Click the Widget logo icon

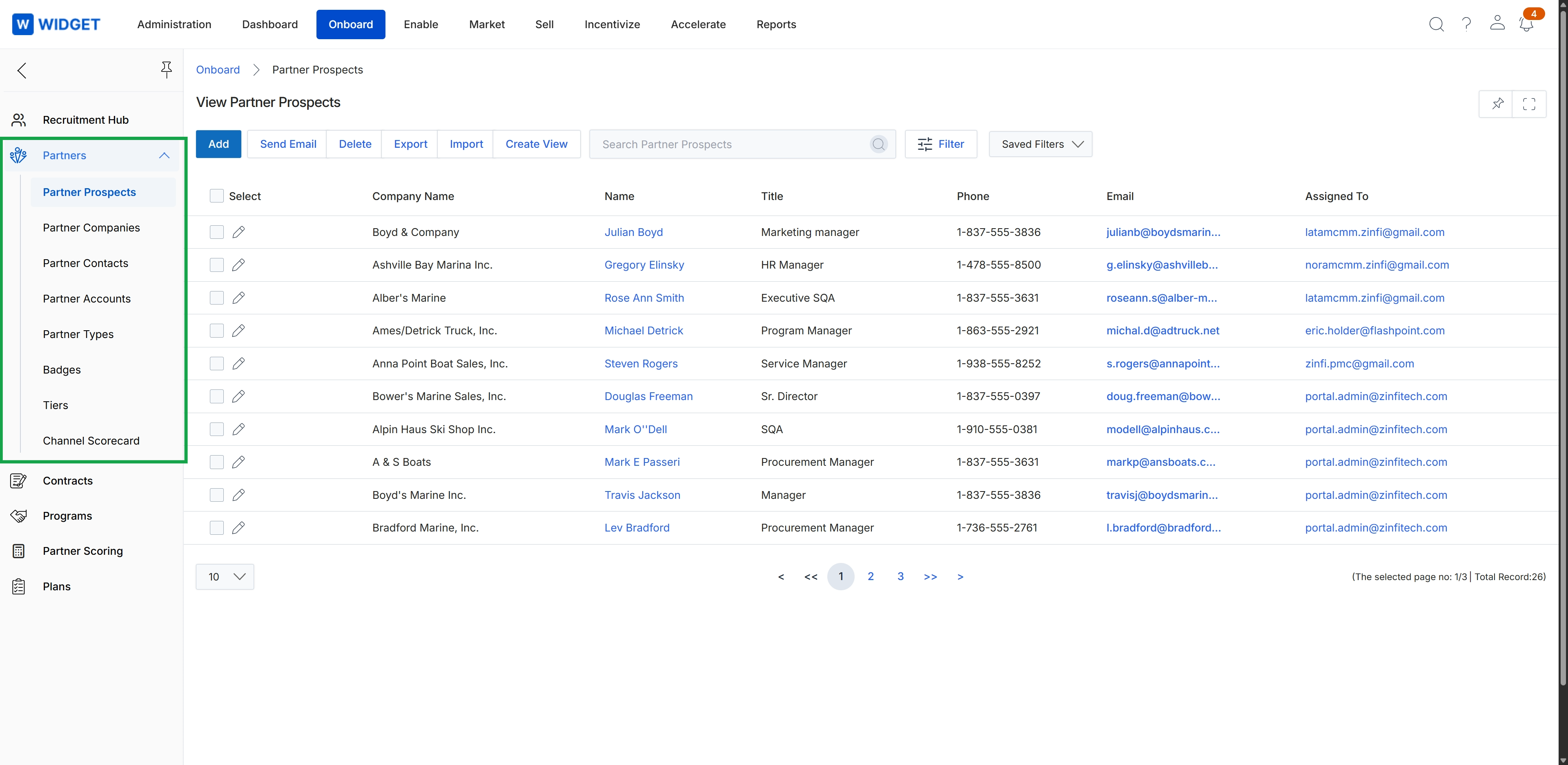tap(22, 24)
